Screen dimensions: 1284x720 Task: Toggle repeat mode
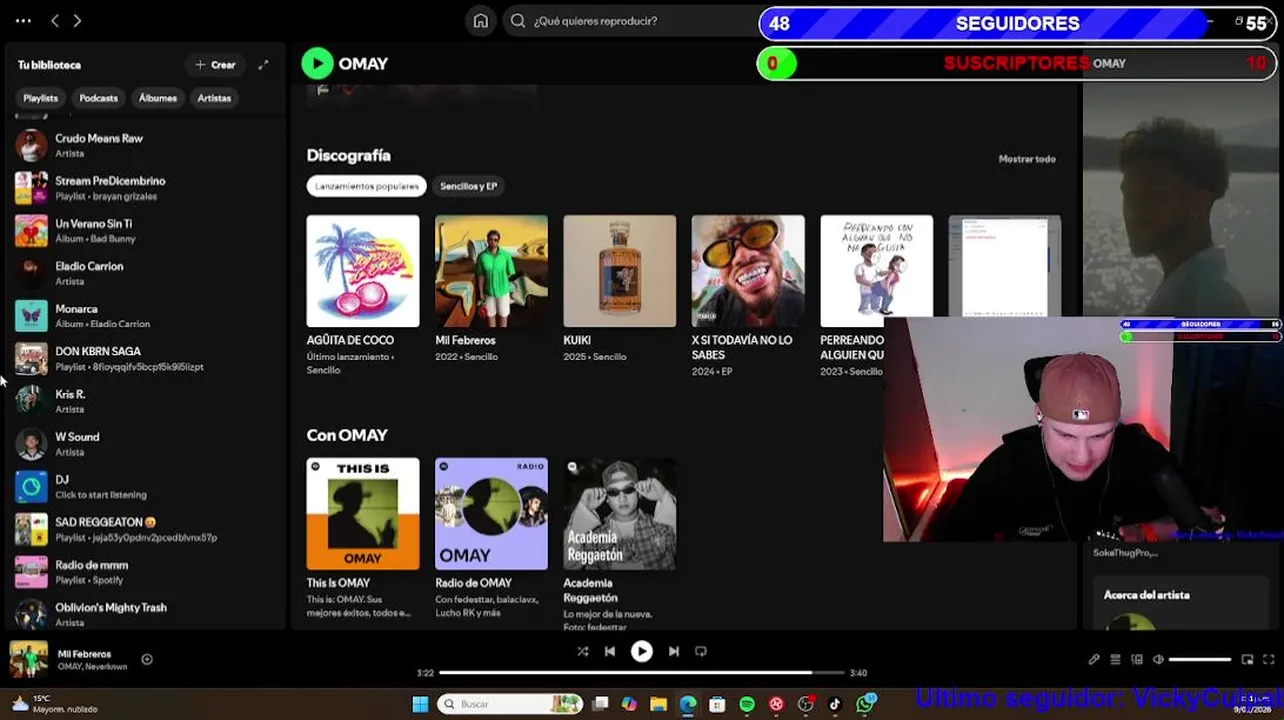pyautogui.click(x=701, y=651)
